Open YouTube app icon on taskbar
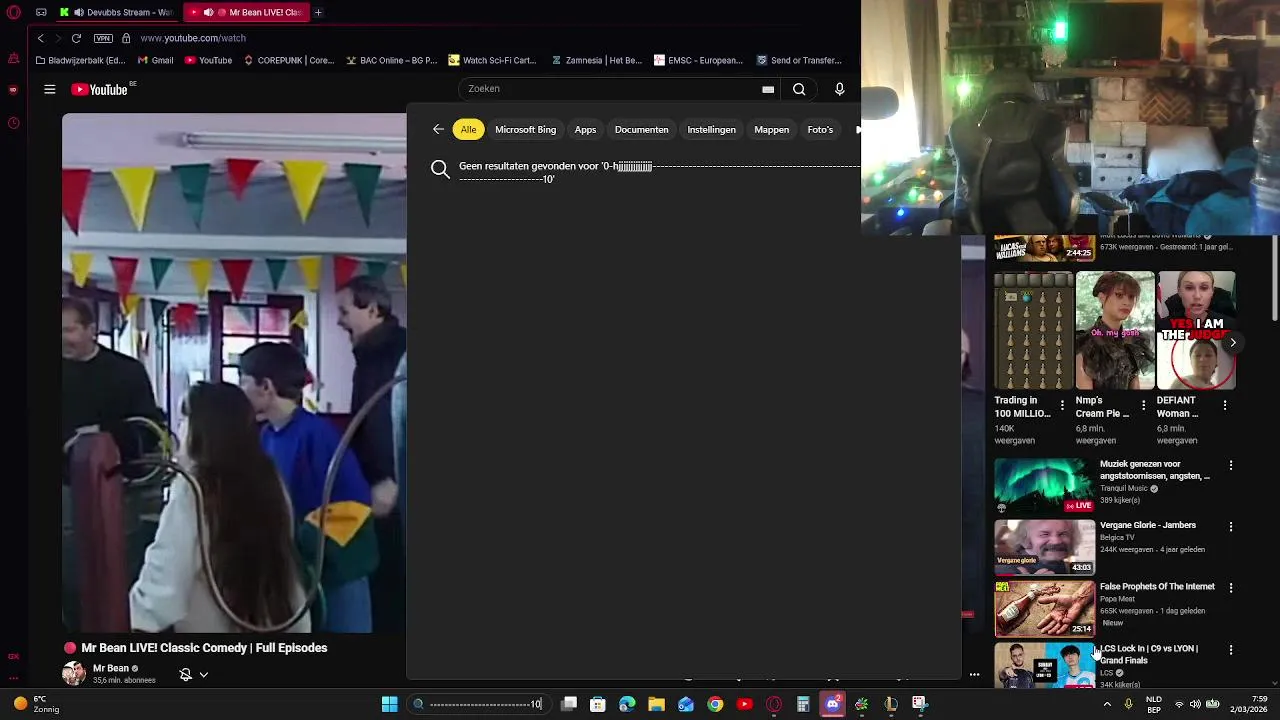This screenshot has width=1280, height=720. tap(744, 704)
